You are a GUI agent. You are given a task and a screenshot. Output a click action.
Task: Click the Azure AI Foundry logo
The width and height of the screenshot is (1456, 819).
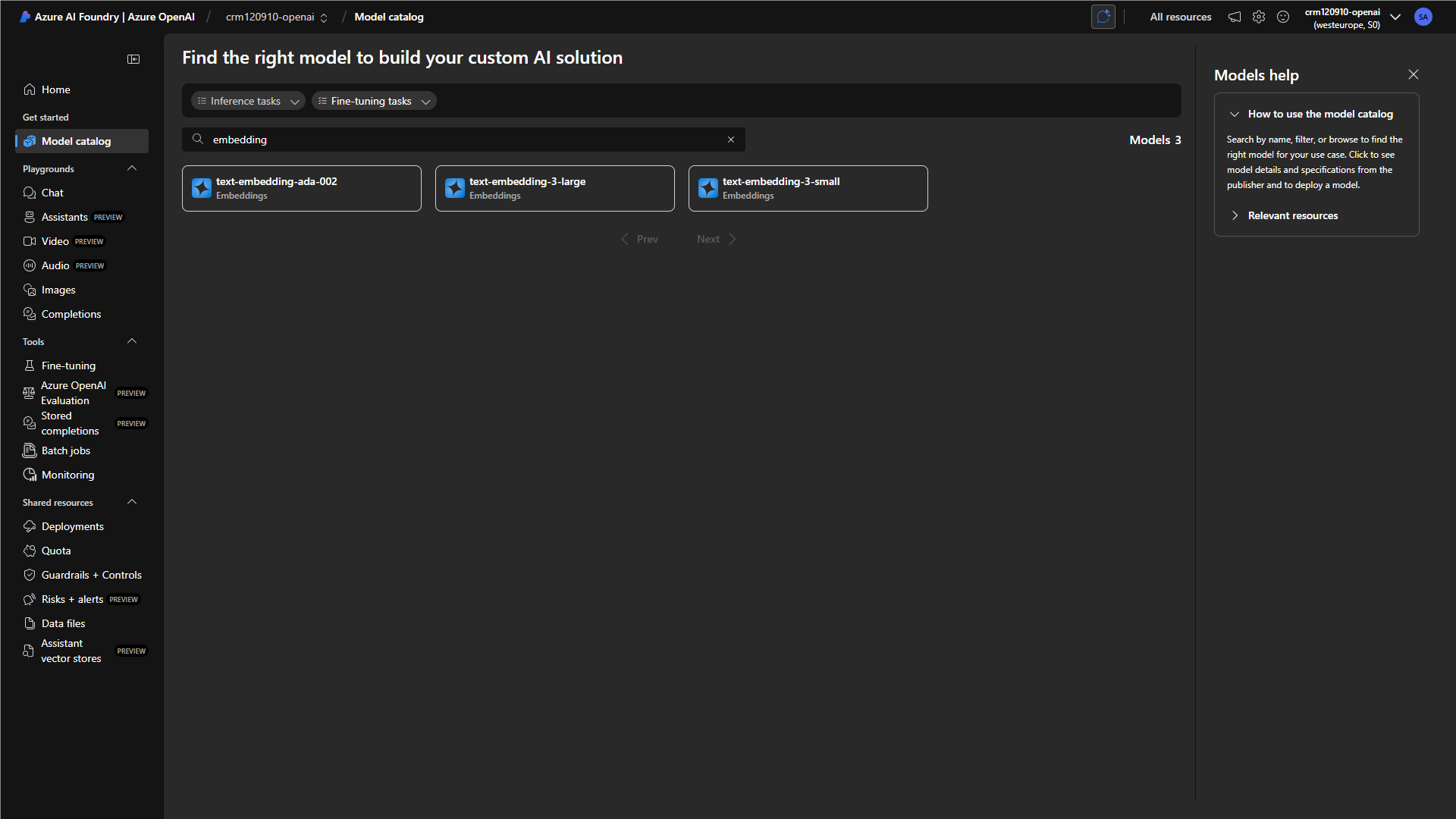tap(25, 17)
